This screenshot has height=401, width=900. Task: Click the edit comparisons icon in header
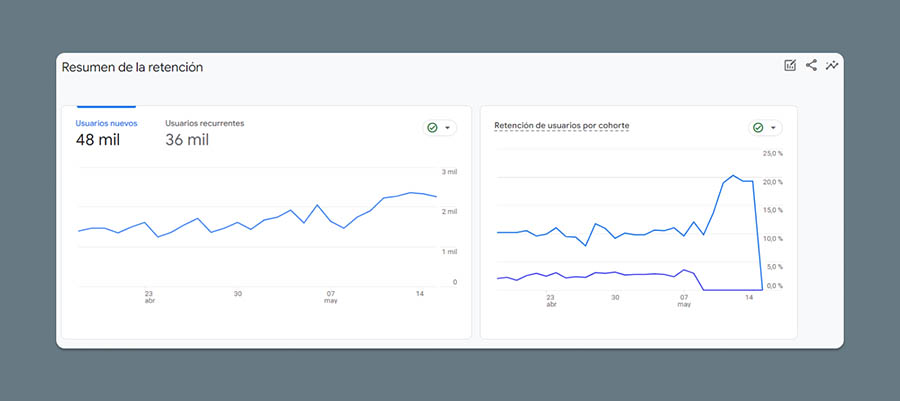pos(790,66)
